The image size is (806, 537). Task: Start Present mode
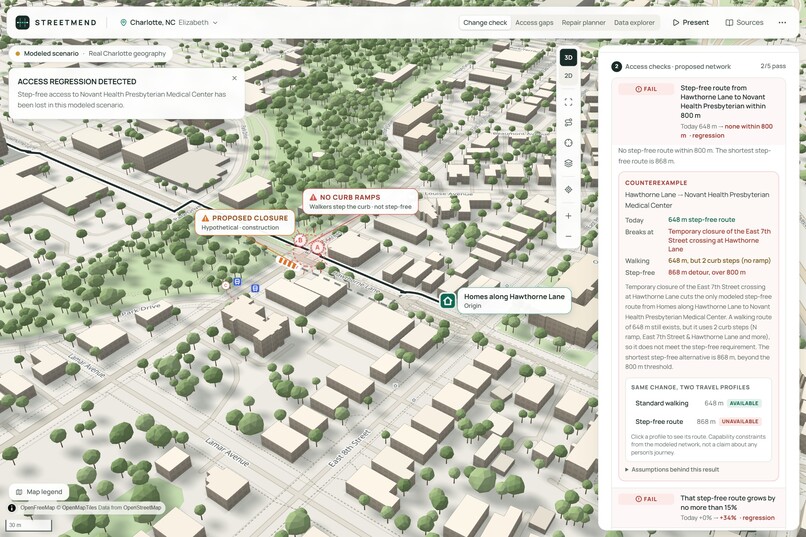(690, 23)
